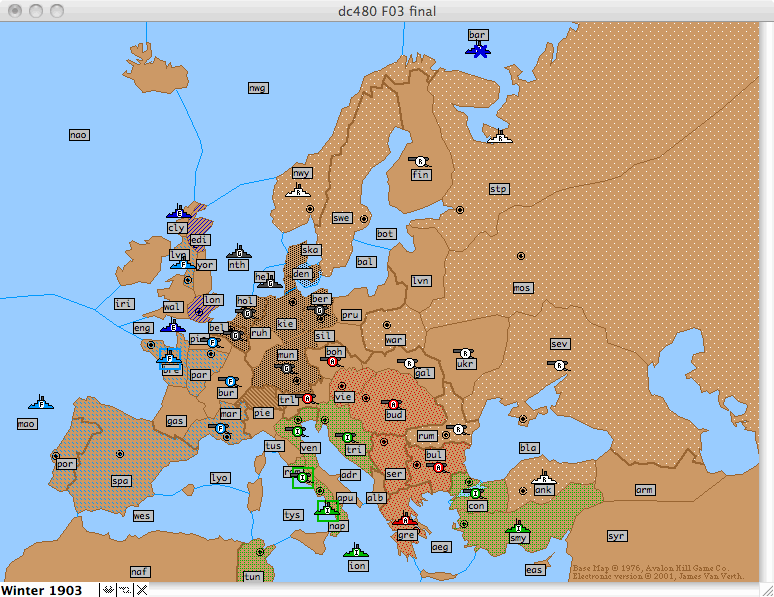The width and height of the screenshot is (774, 597).
Task: Select the Italian army above tri
Action: (347, 437)
